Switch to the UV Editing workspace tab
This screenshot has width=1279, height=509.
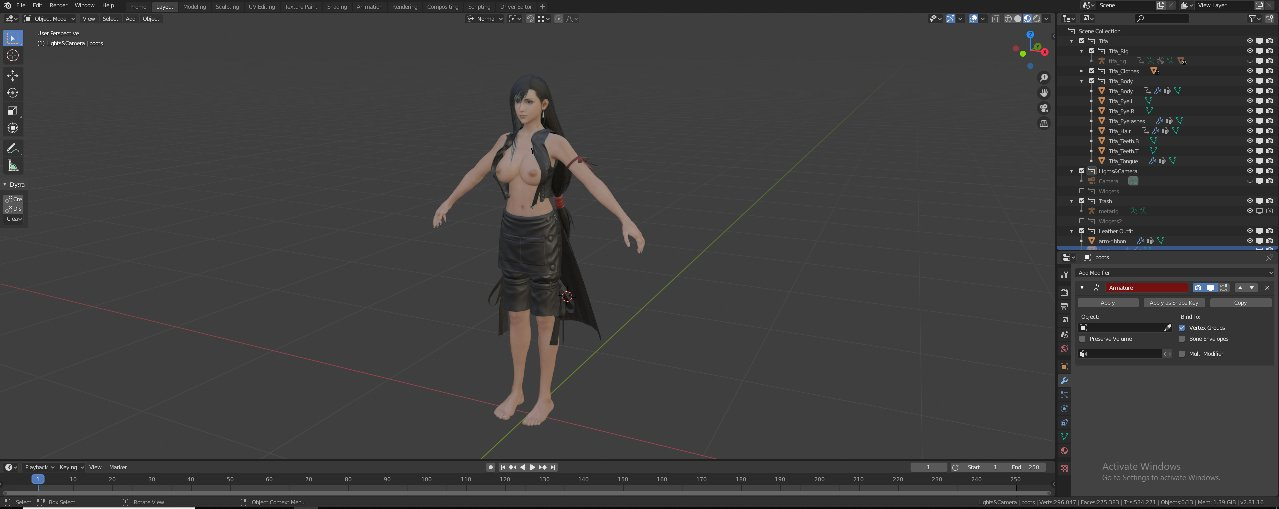pos(264,6)
